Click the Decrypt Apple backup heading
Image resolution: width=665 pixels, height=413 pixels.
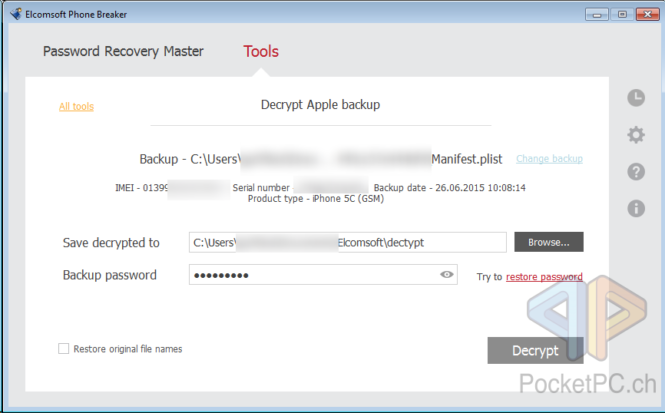320,105
